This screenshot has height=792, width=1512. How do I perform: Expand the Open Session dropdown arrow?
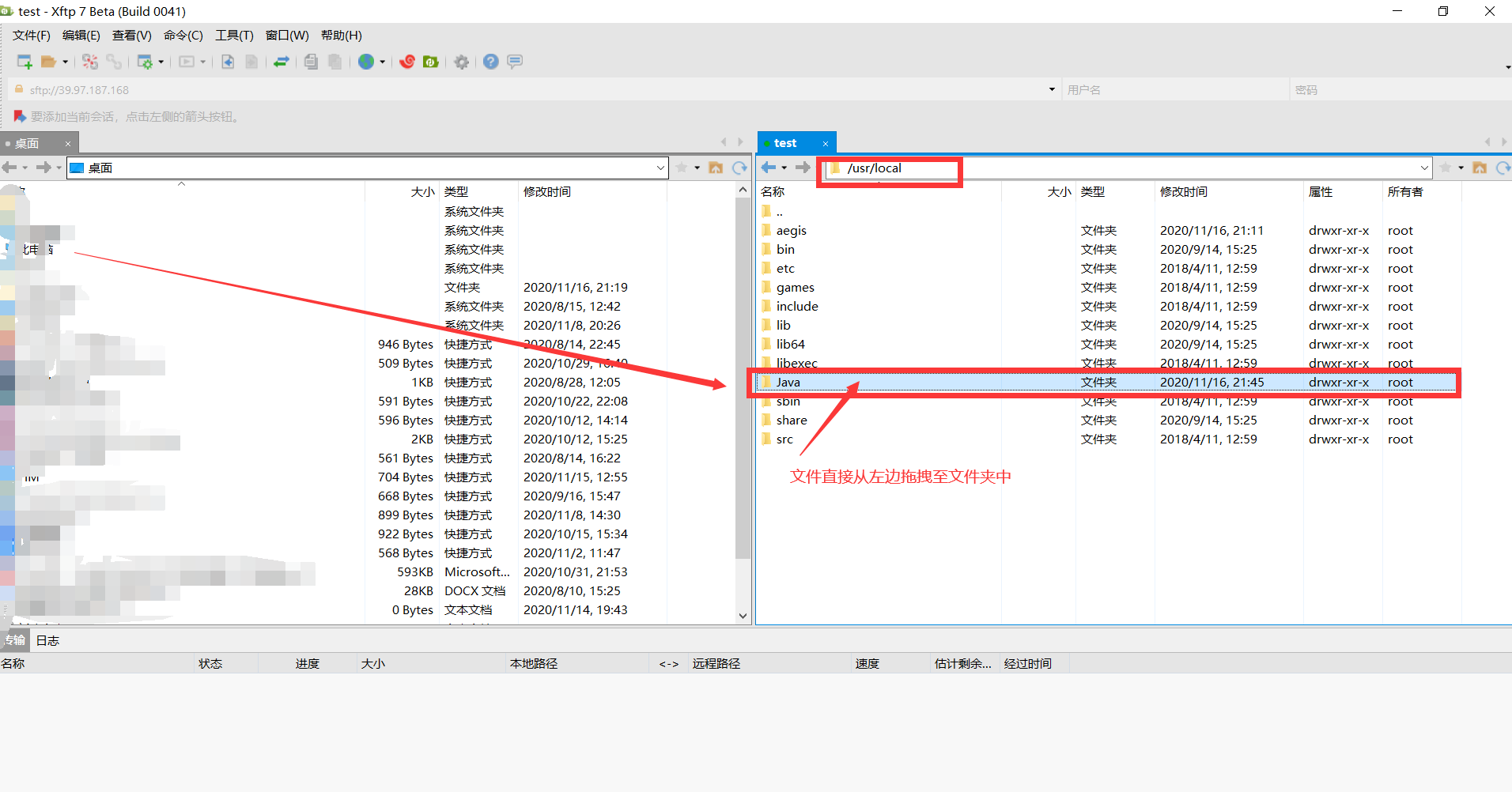pyautogui.click(x=65, y=62)
